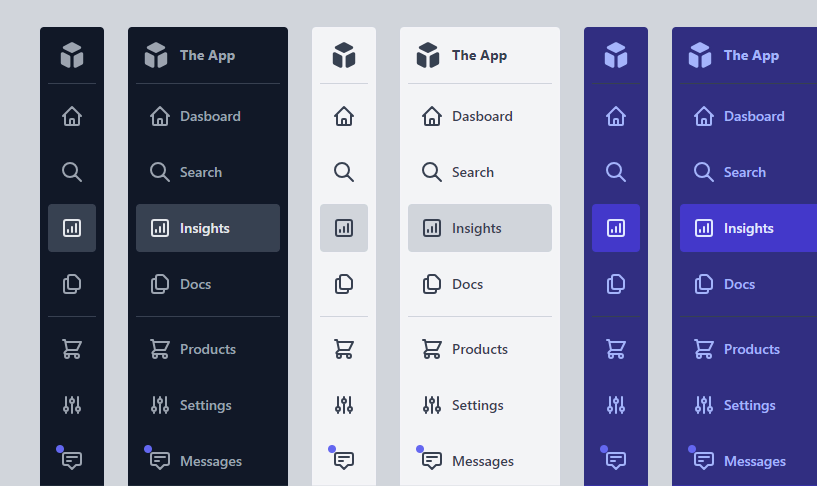817x486 pixels.
Task: Open messages icon in purple collapsed sidebar
Action: [616, 461]
